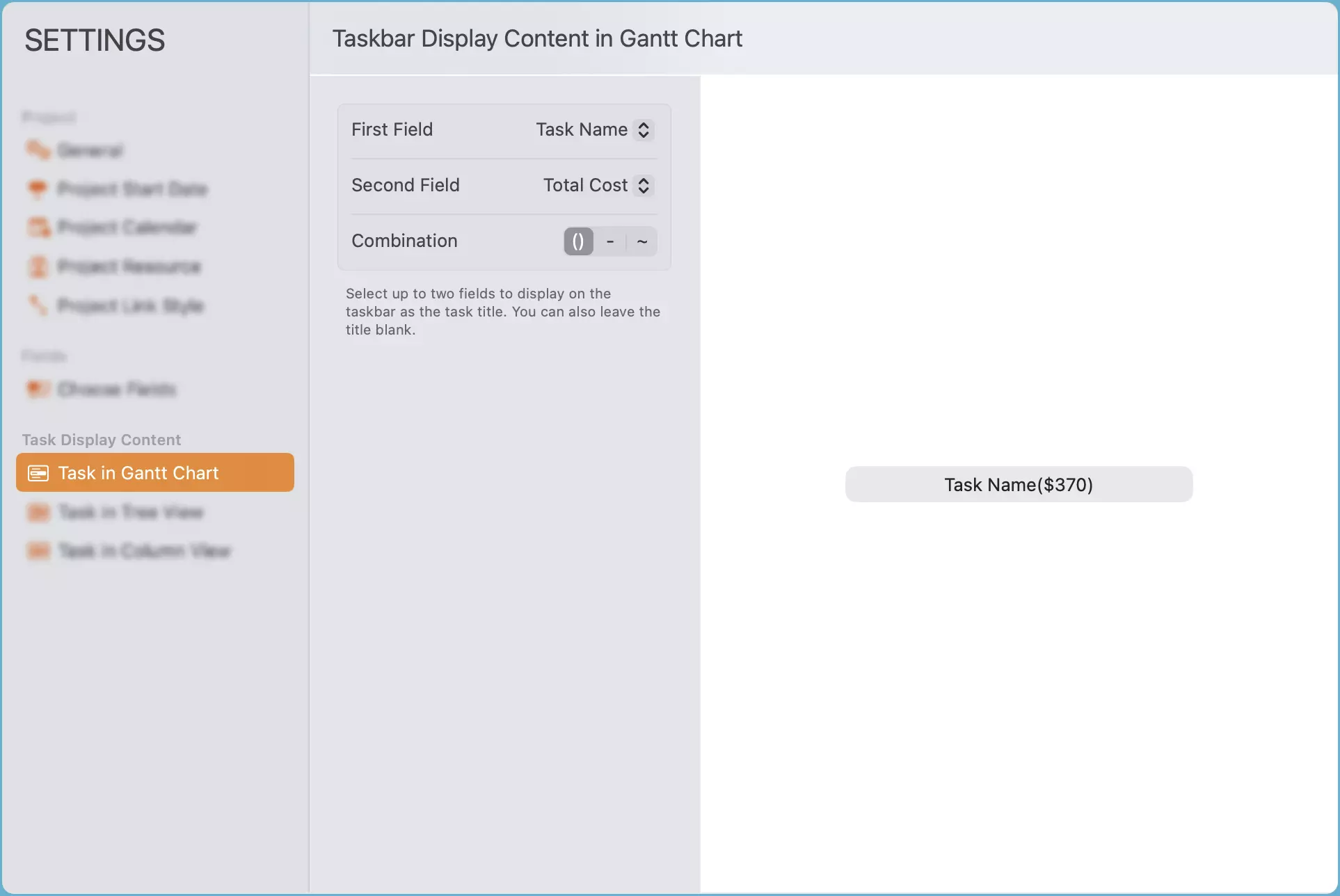Image resolution: width=1340 pixels, height=896 pixels.
Task: Switch combination separator to dash
Action: [x=610, y=241]
